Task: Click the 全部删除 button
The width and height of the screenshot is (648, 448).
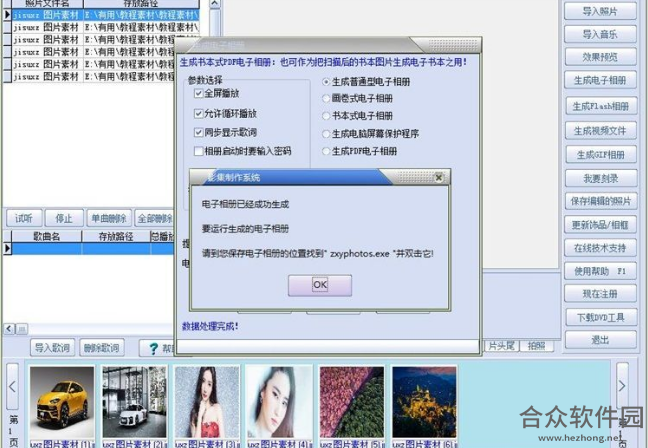Action: pyautogui.click(x=154, y=218)
